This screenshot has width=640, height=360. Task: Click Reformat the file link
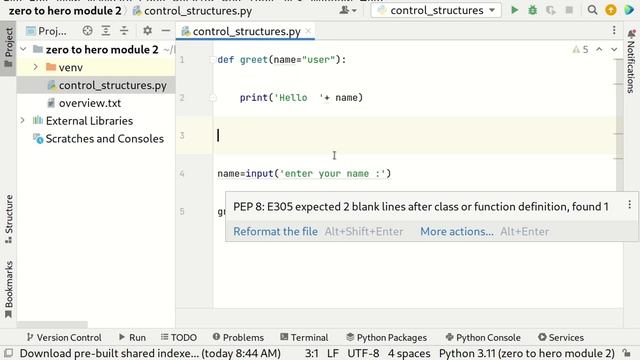click(276, 231)
